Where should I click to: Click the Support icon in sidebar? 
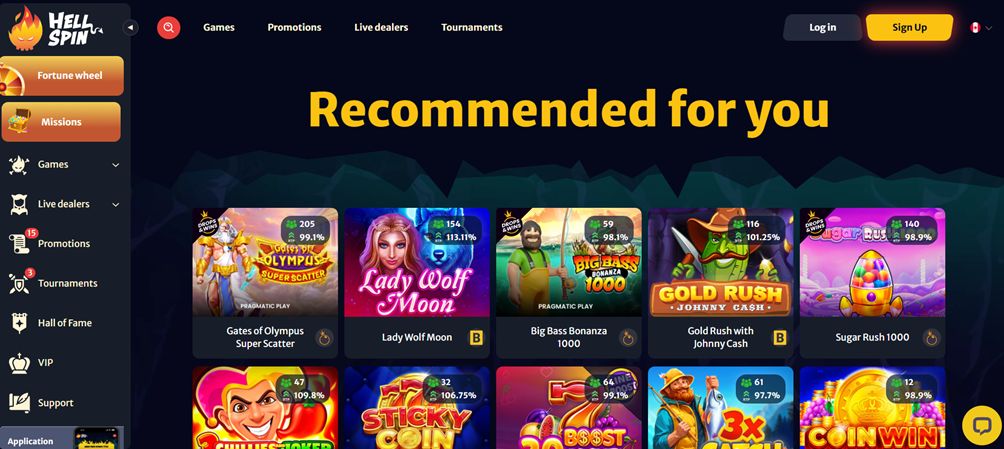[19, 403]
